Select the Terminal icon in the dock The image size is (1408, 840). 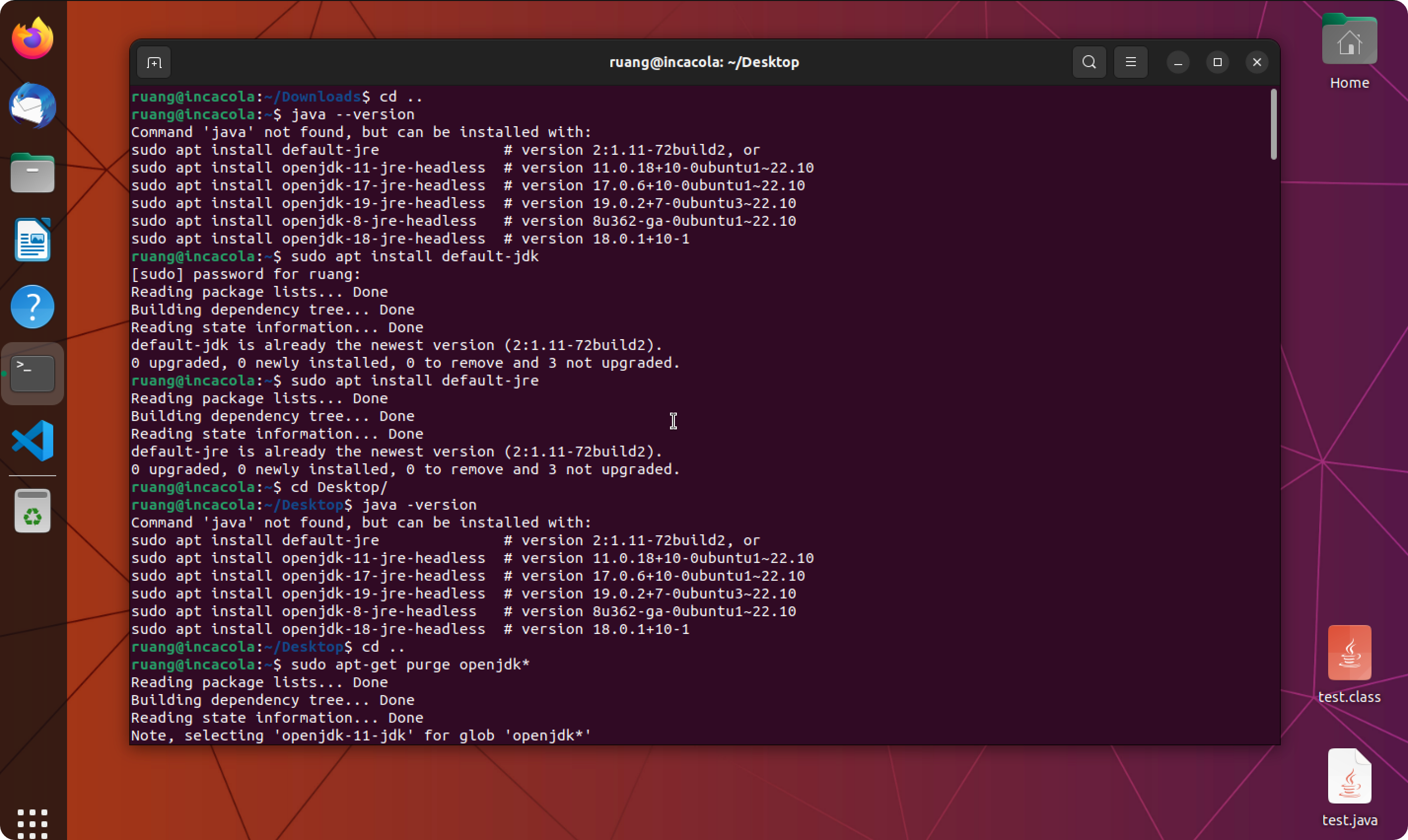click(32, 374)
